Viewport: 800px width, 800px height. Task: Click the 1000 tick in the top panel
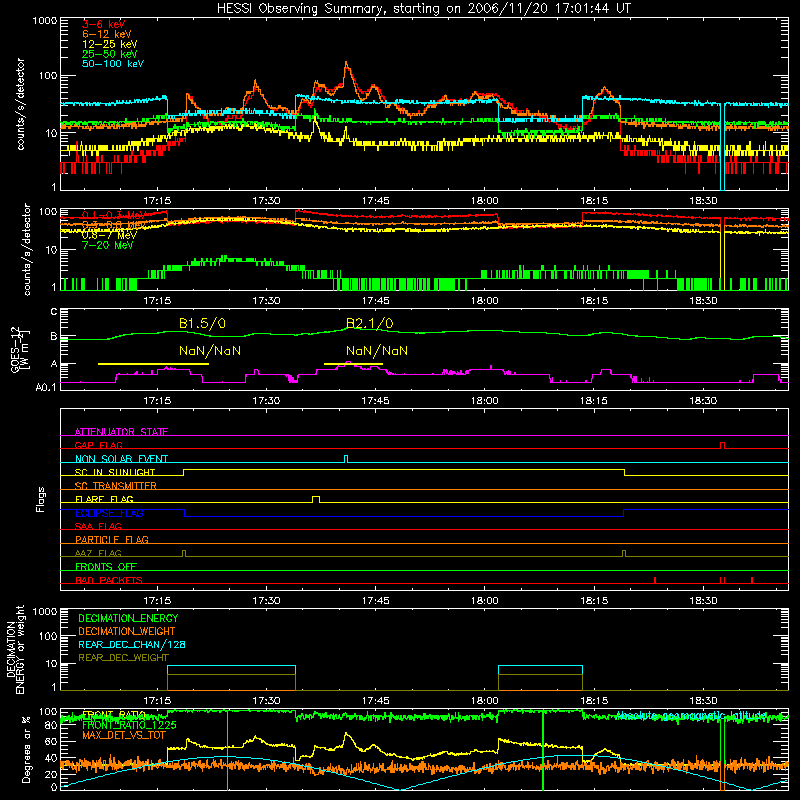(x=44, y=21)
